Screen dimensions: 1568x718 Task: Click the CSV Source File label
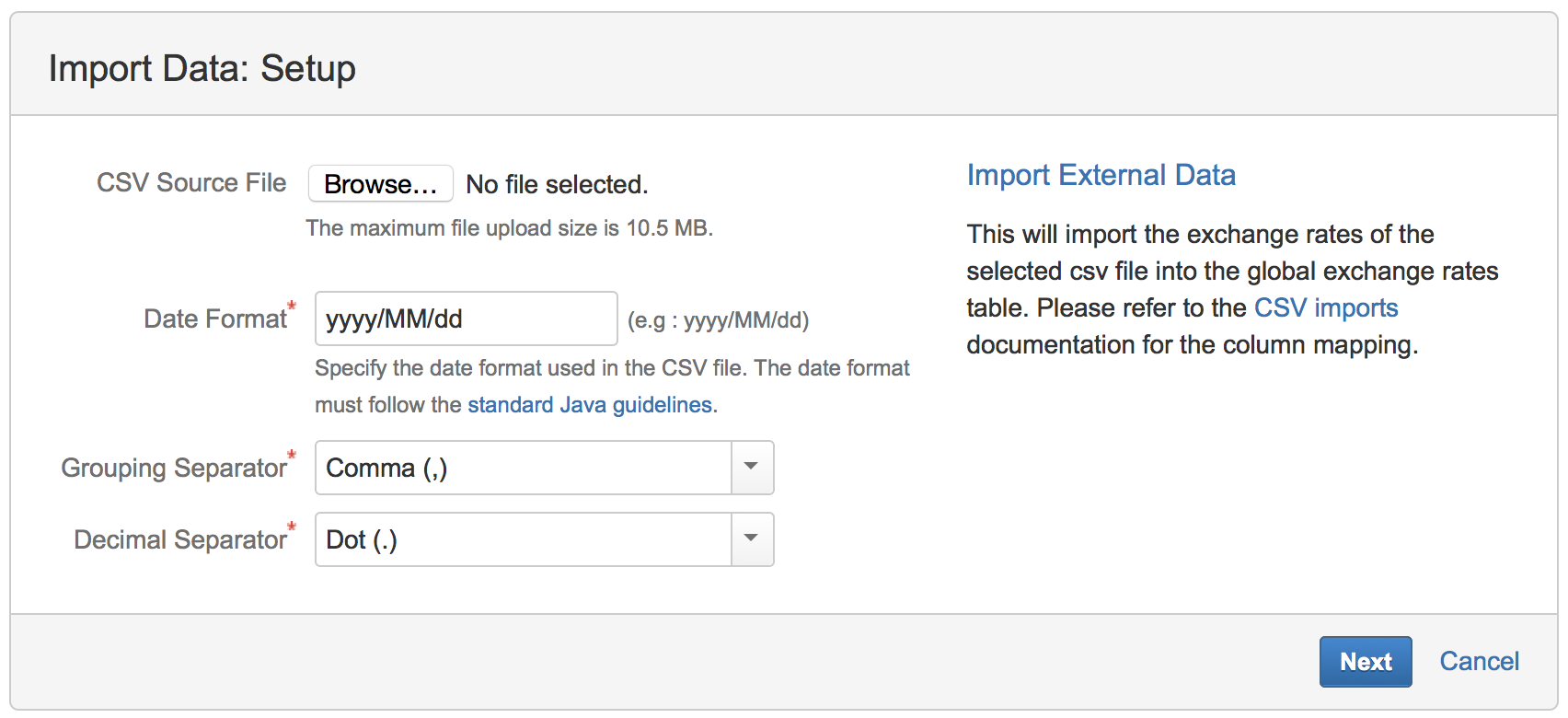click(x=191, y=182)
